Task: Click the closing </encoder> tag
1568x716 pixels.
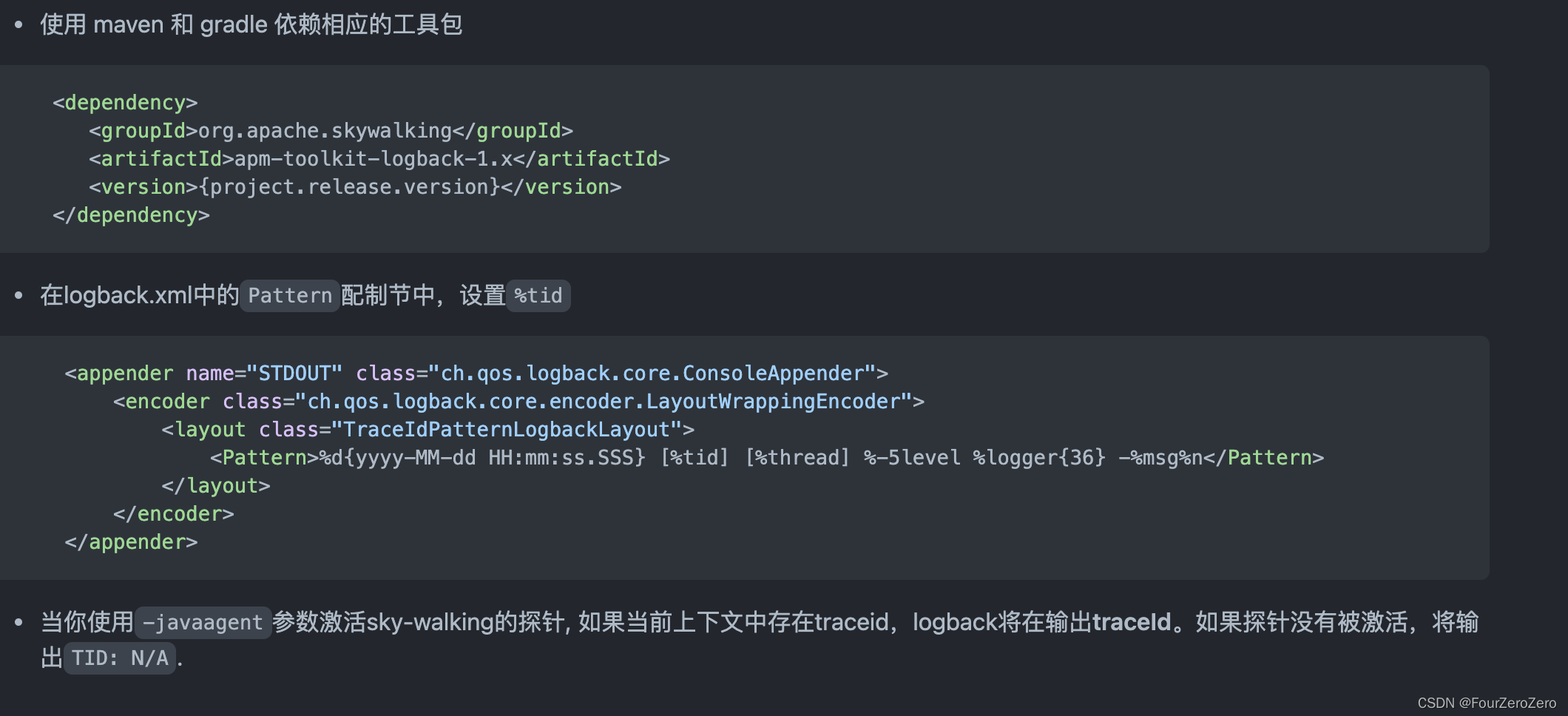Action: pos(174,514)
